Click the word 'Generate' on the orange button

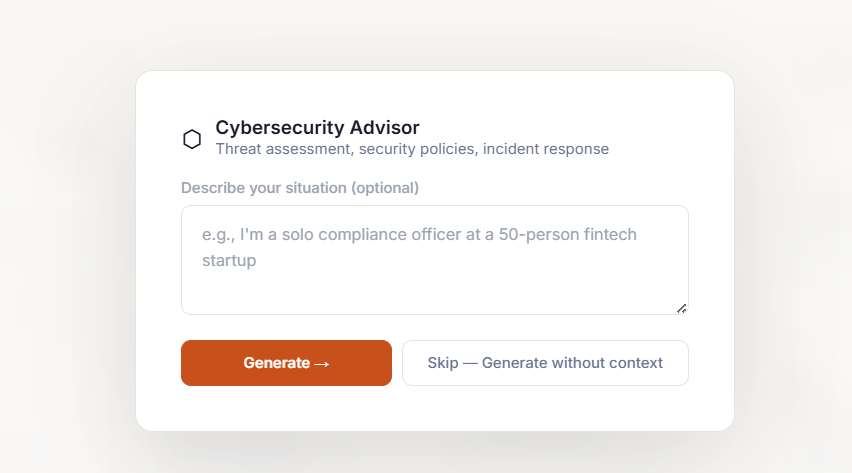276,363
